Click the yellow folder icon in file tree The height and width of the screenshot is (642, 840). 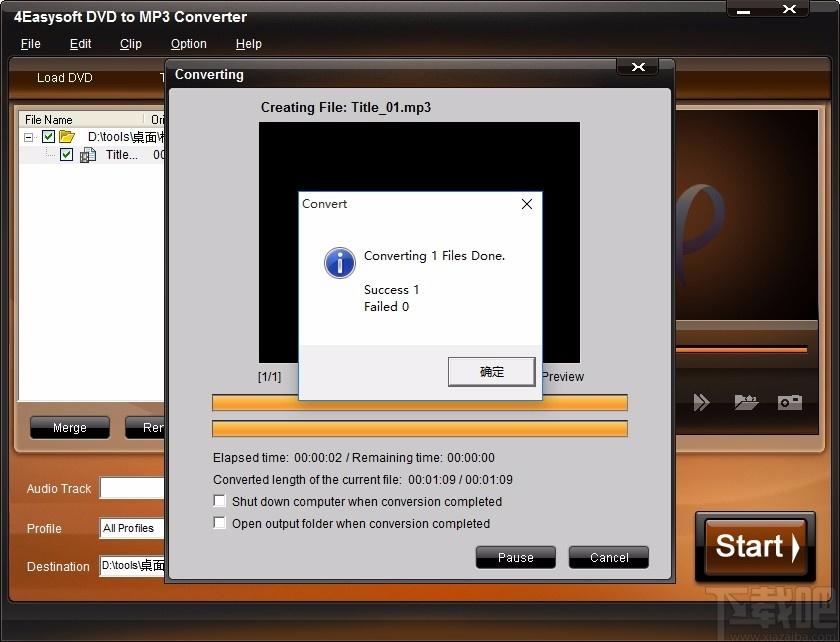pyautogui.click(x=67, y=137)
